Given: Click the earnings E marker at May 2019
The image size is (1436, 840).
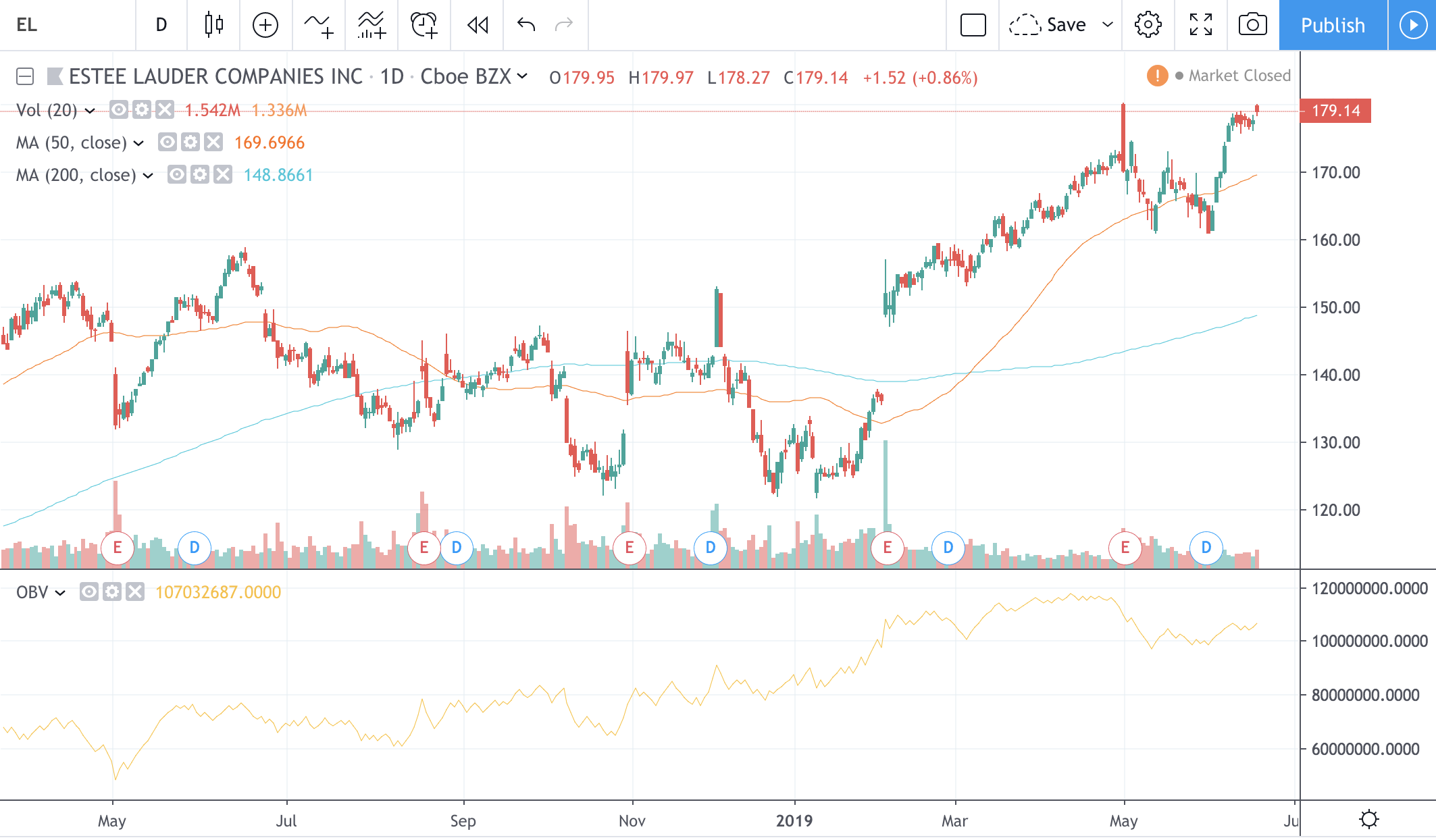Looking at the screenshot, I should coord(1125,548).
